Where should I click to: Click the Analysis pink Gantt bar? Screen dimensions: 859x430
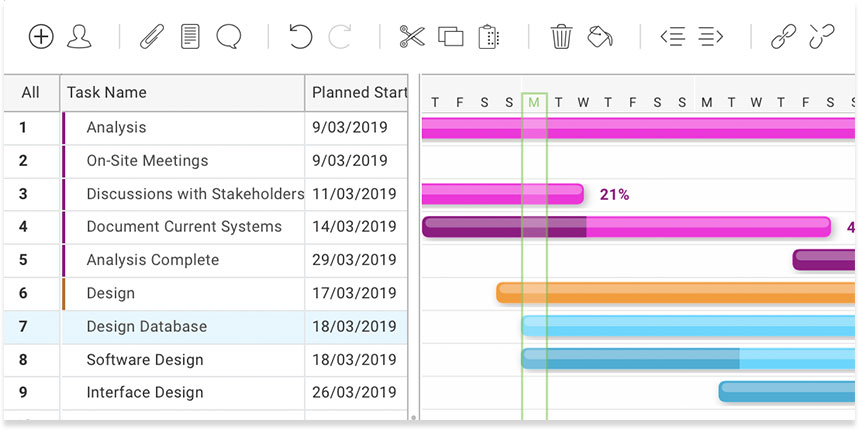(x=638, y=128)
